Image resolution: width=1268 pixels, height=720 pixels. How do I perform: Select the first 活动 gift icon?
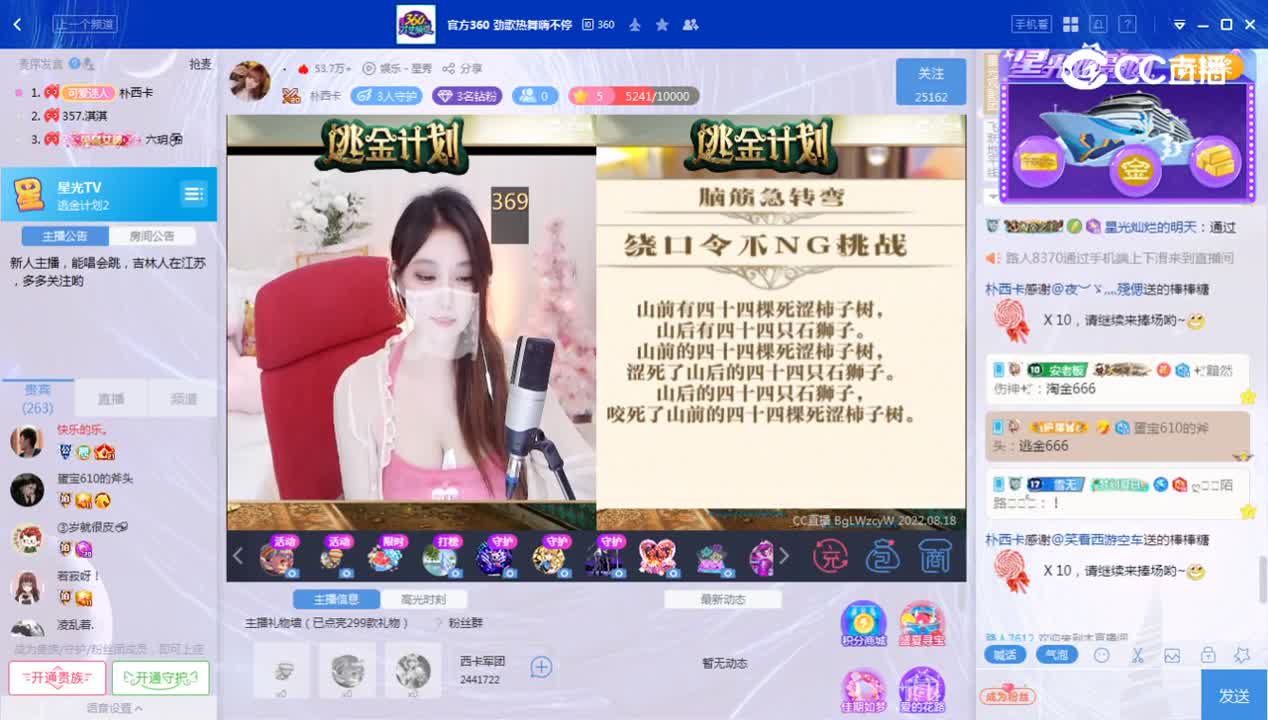[277, 556]
